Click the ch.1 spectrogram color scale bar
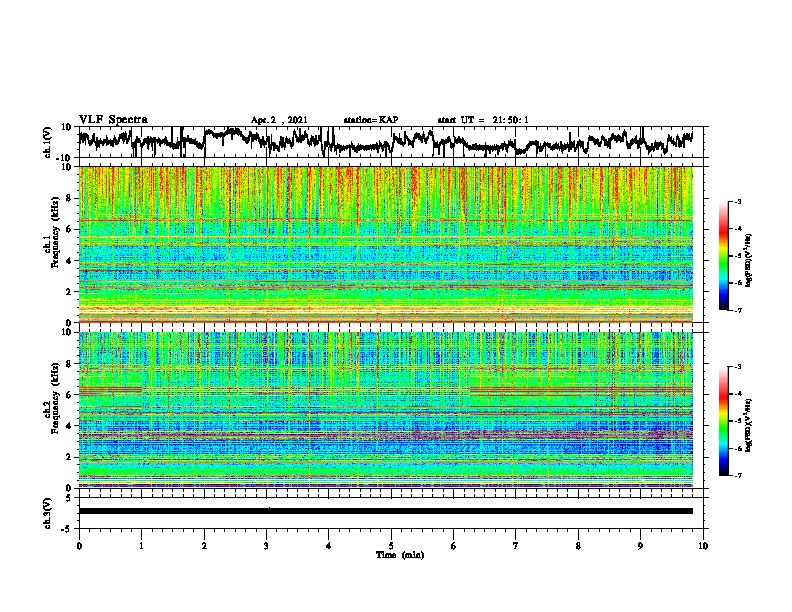Viewport: 792px width, 612px height. click(723, 256)
